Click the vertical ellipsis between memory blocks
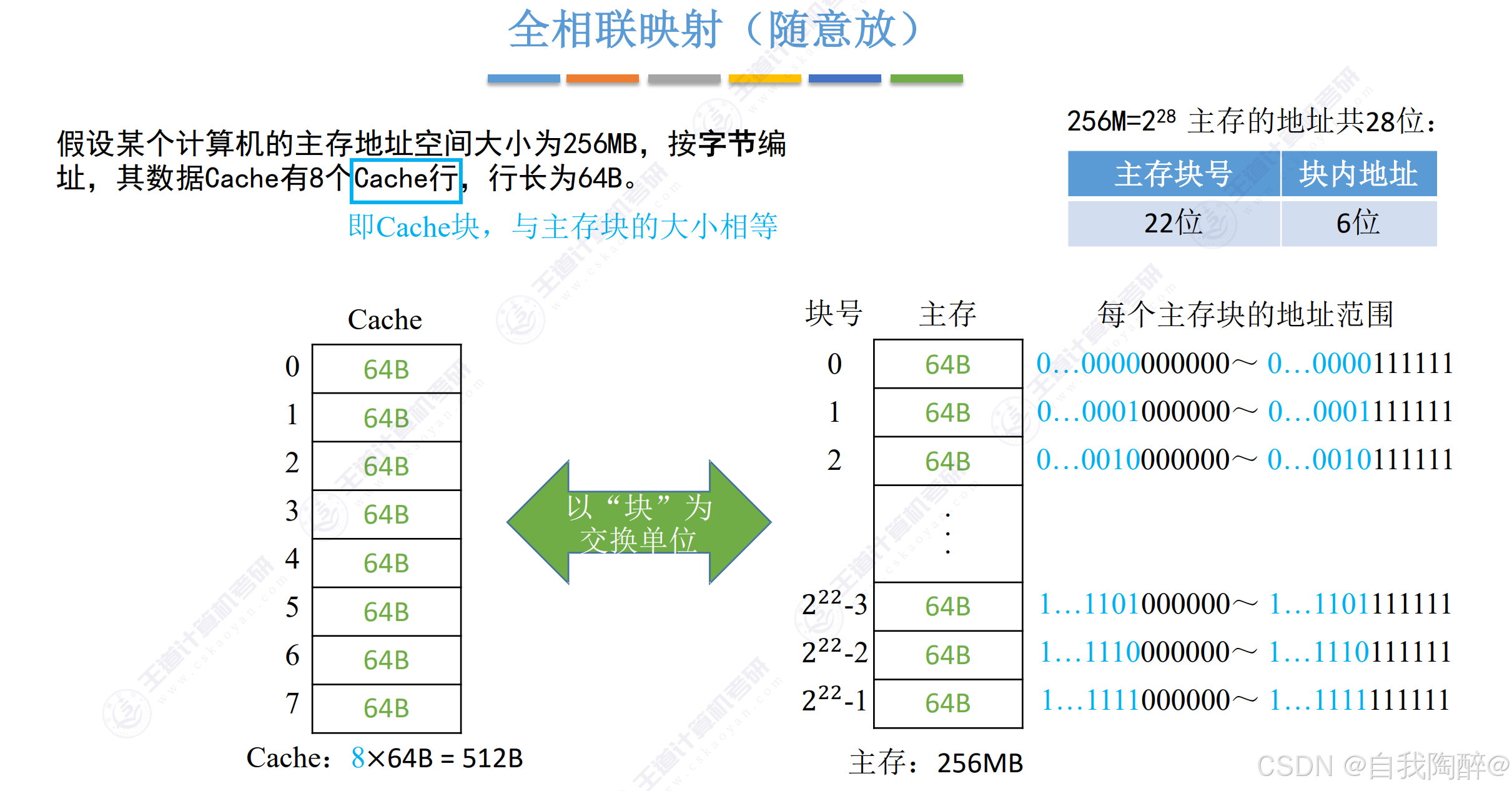1512x791 pixels. click(x=947, y=534)
